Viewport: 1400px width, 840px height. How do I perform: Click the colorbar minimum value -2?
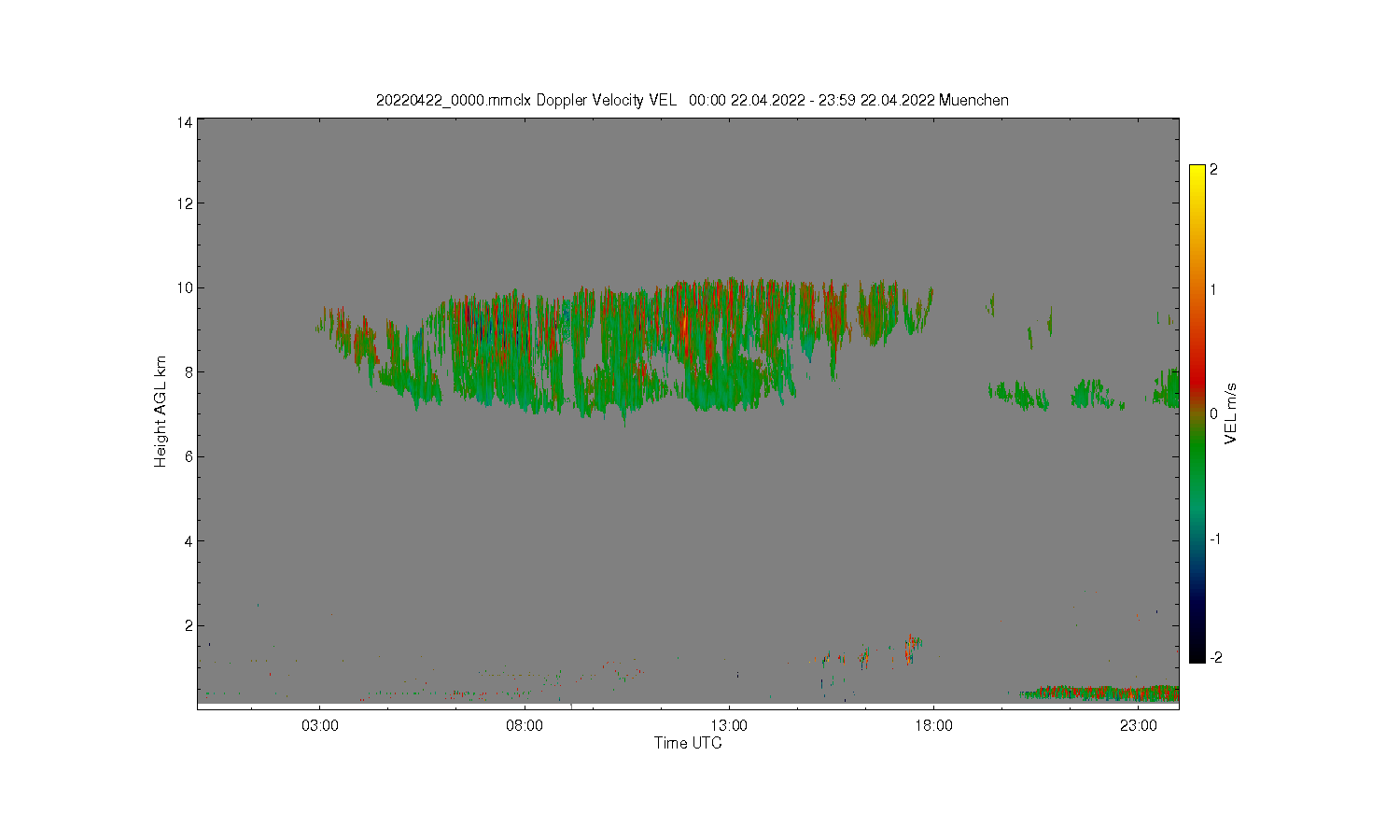[1215, 658]
